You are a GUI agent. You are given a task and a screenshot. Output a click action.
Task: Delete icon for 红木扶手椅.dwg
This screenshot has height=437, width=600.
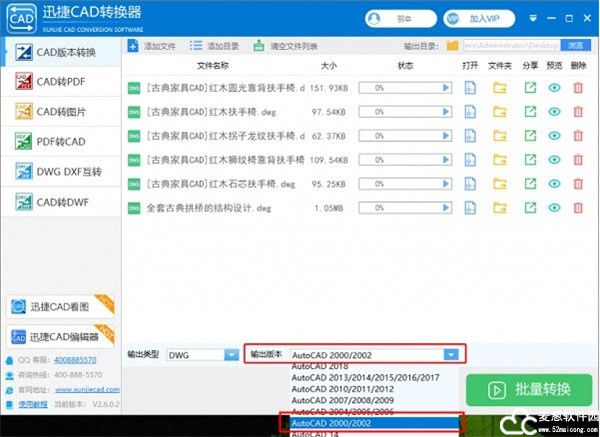pyautogui.click(x=578, y=112)
